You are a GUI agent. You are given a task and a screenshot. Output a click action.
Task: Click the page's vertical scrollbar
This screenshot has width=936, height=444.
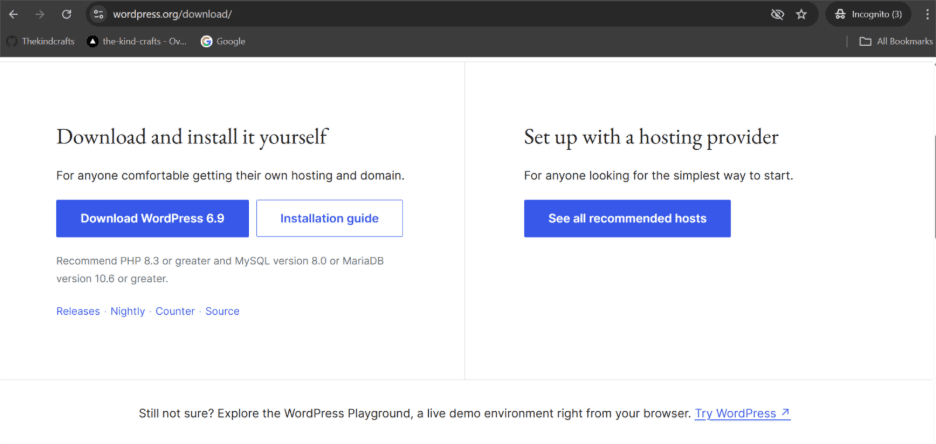pos(933,186)
